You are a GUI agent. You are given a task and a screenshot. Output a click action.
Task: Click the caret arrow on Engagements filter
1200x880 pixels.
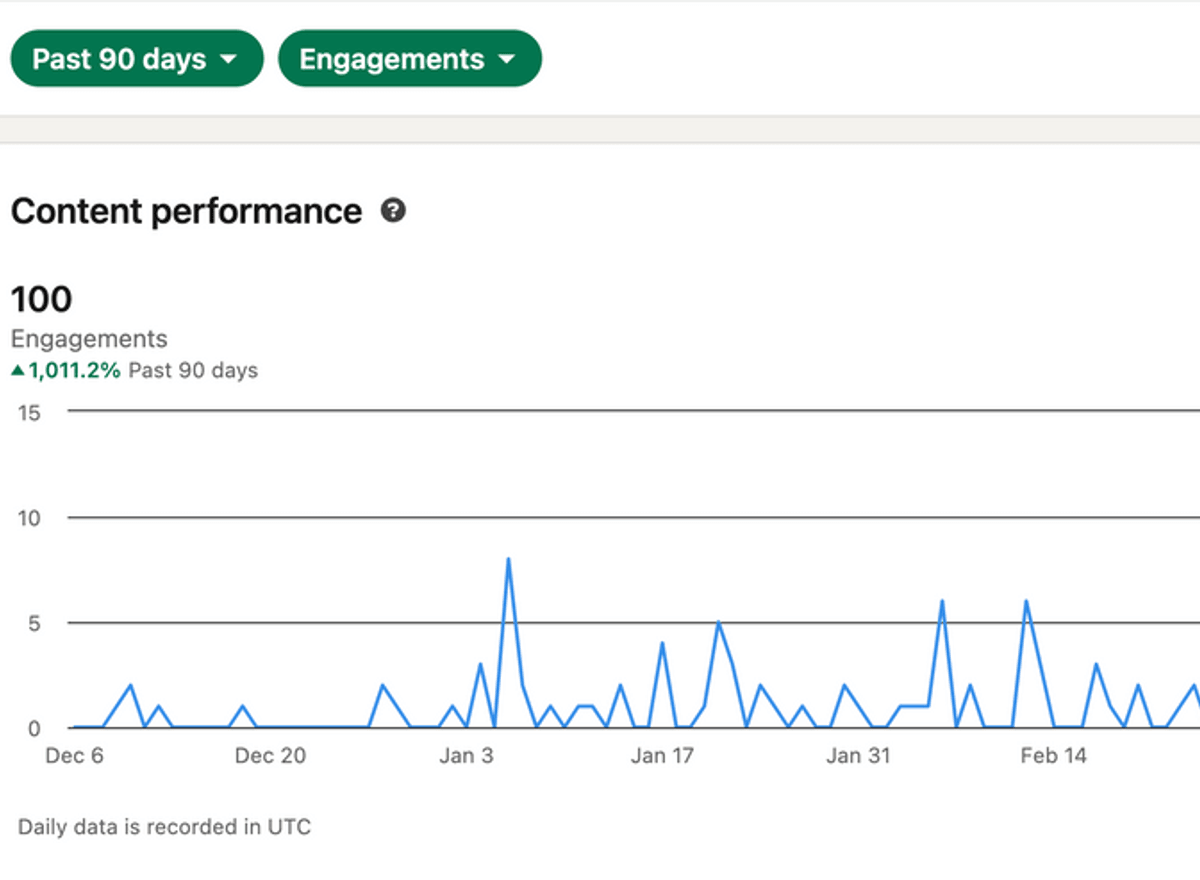tap(506, 59)
